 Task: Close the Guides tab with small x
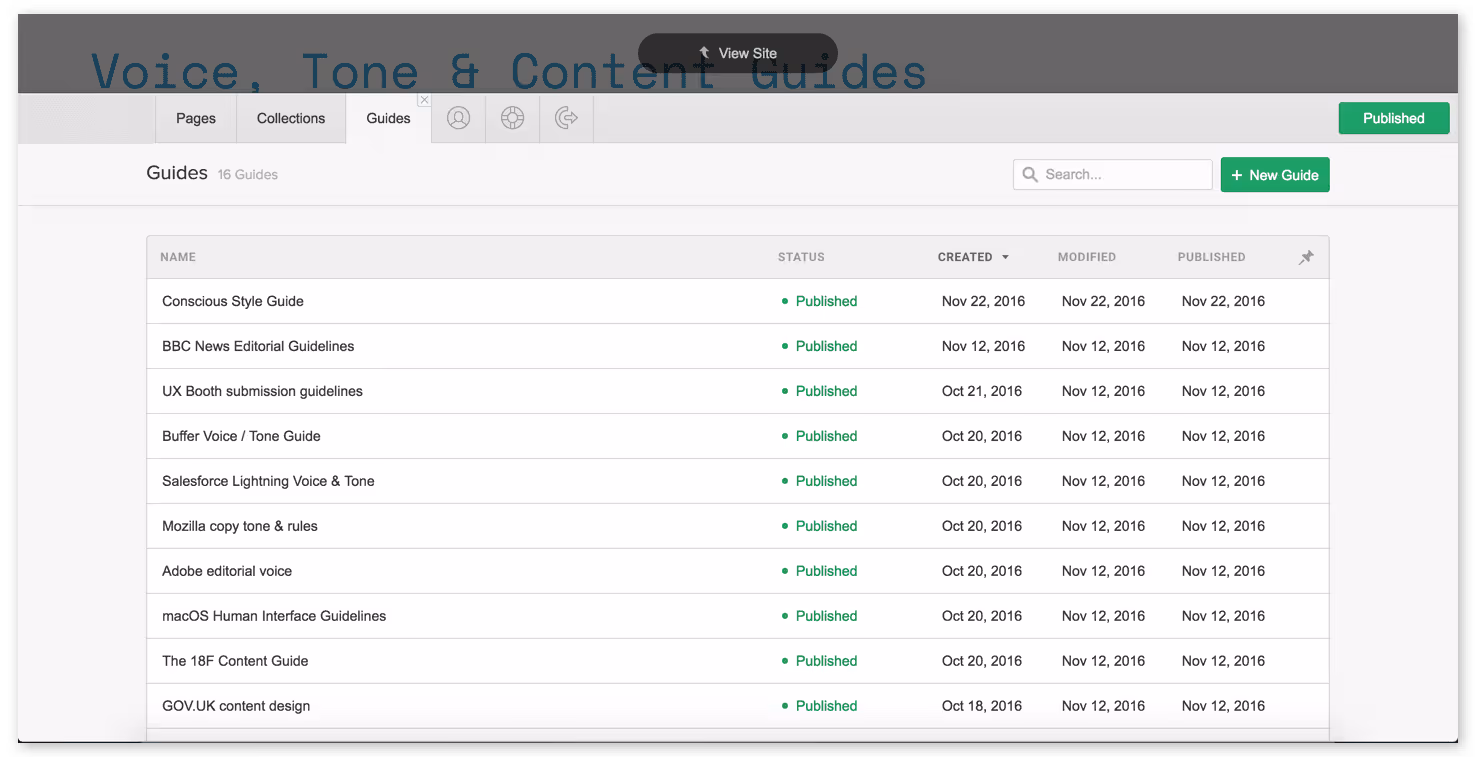click(424, 100)
